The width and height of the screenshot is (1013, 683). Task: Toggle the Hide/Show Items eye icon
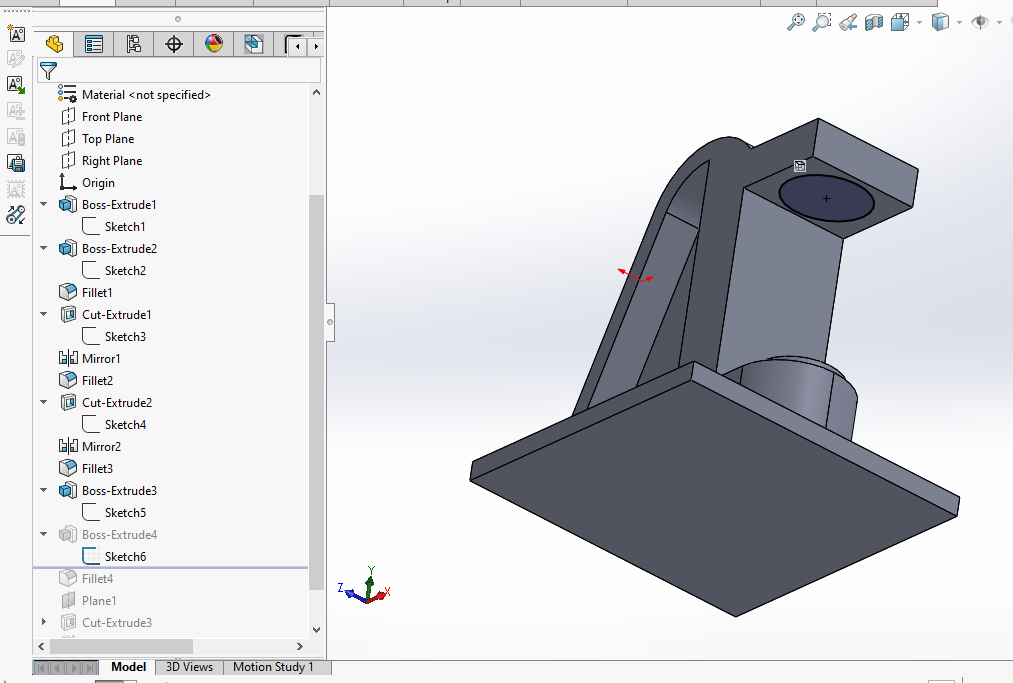point(980,22)
